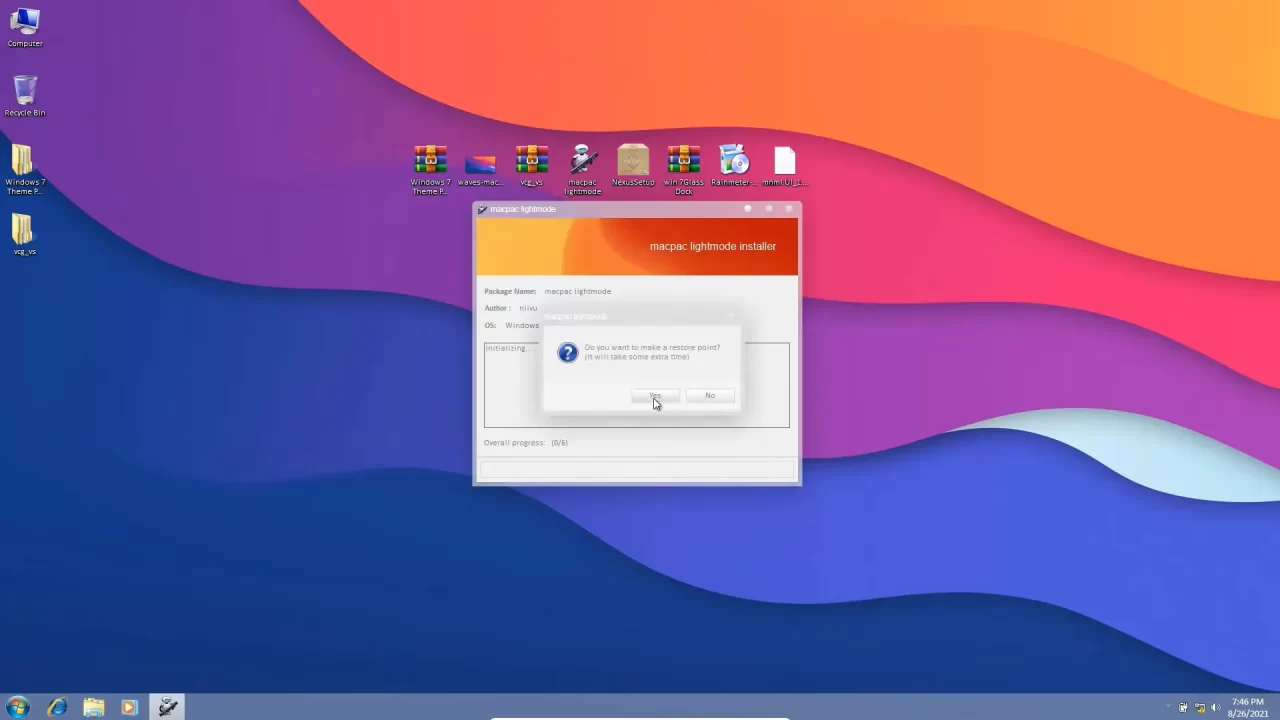Screen dimensions: 1280x720
Task: Click the 'macpac lightmode installer' banner heading
Action: pos(713,246)
